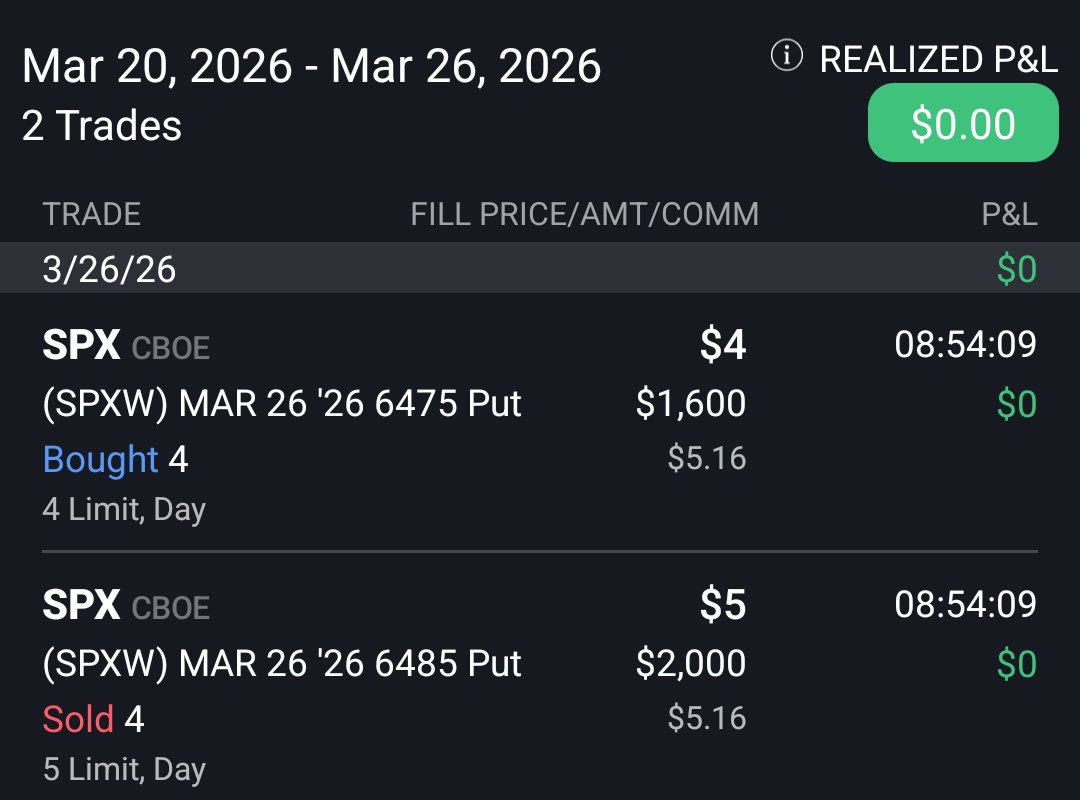Click the P&L column header
Image resolution: width=1080 pixels, height=800 pixels.
pos(1008,213)
